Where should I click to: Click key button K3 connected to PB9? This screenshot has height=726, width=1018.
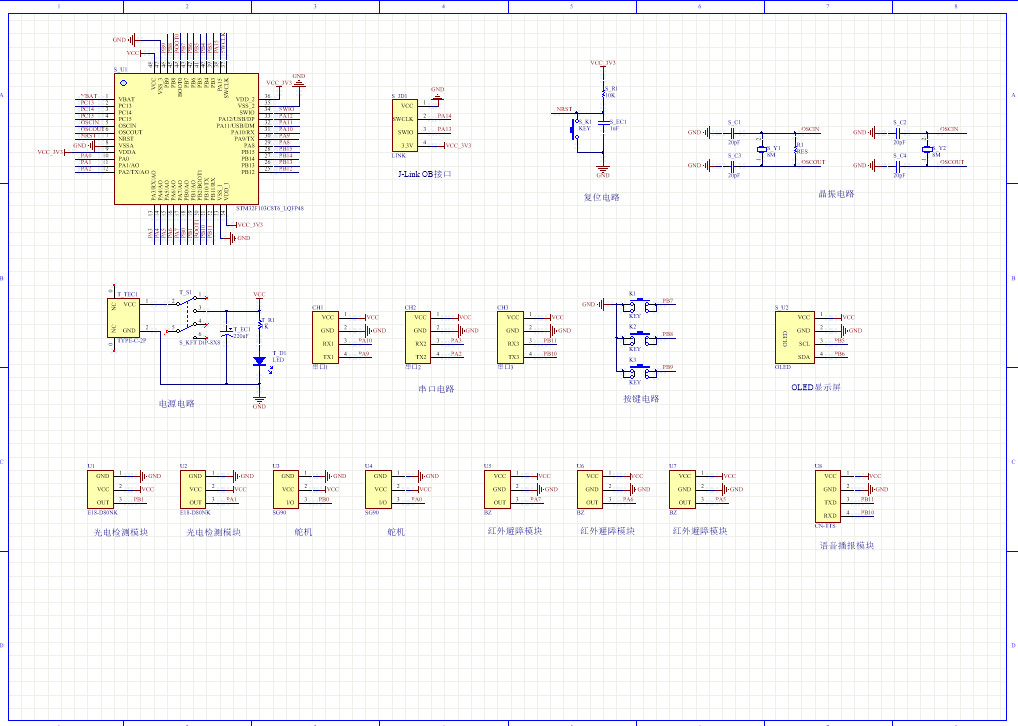coord(634,370)
